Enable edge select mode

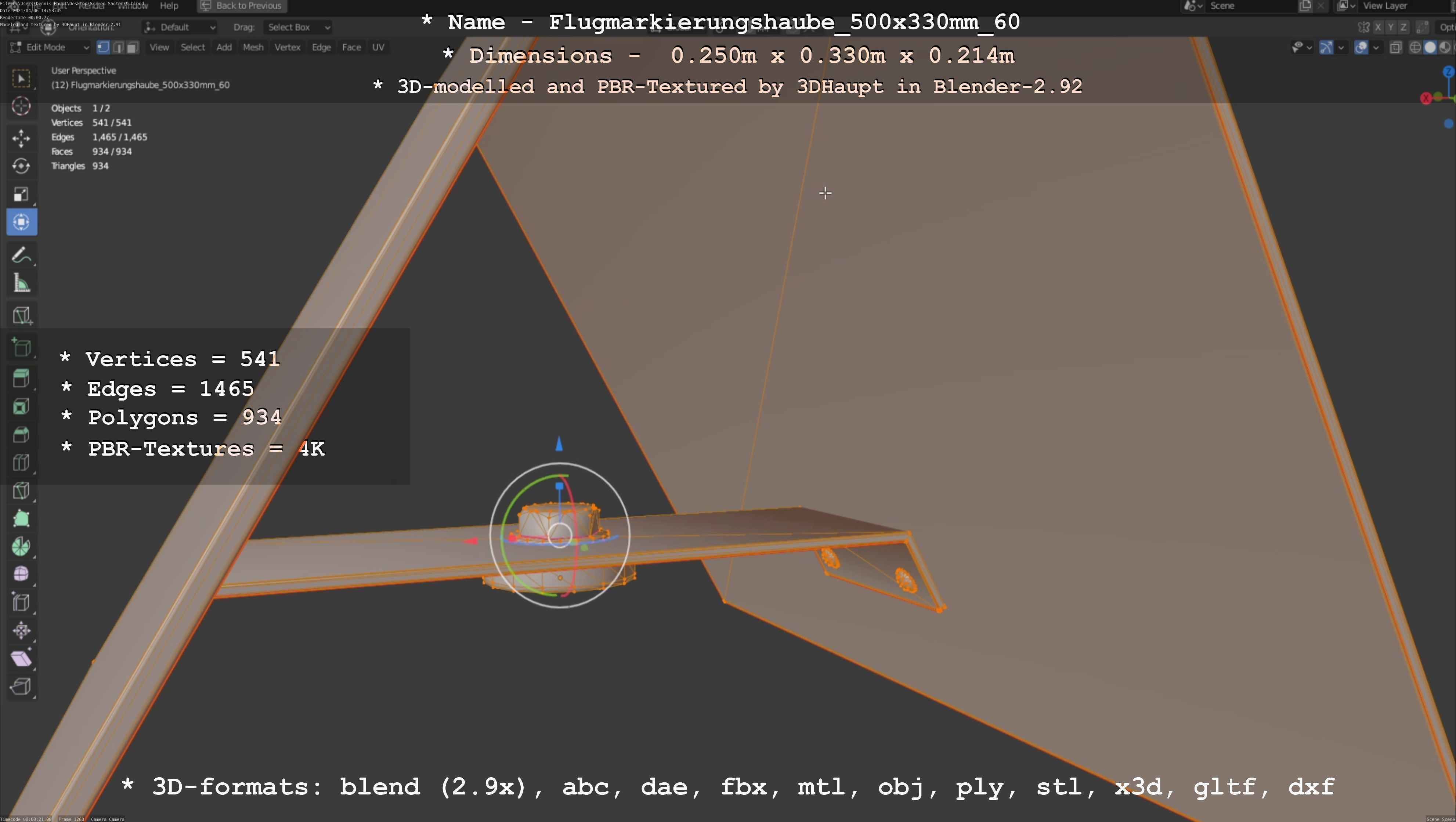[118, 47]
